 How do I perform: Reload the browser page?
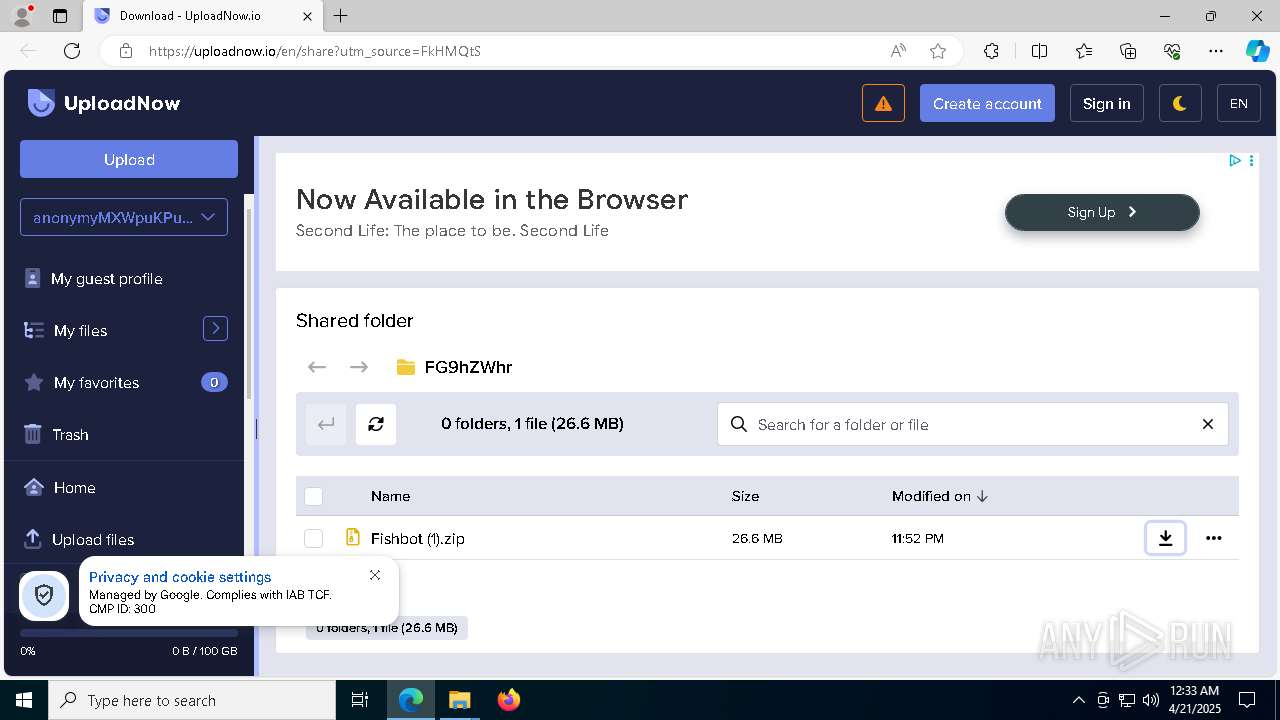pos(72,51)
